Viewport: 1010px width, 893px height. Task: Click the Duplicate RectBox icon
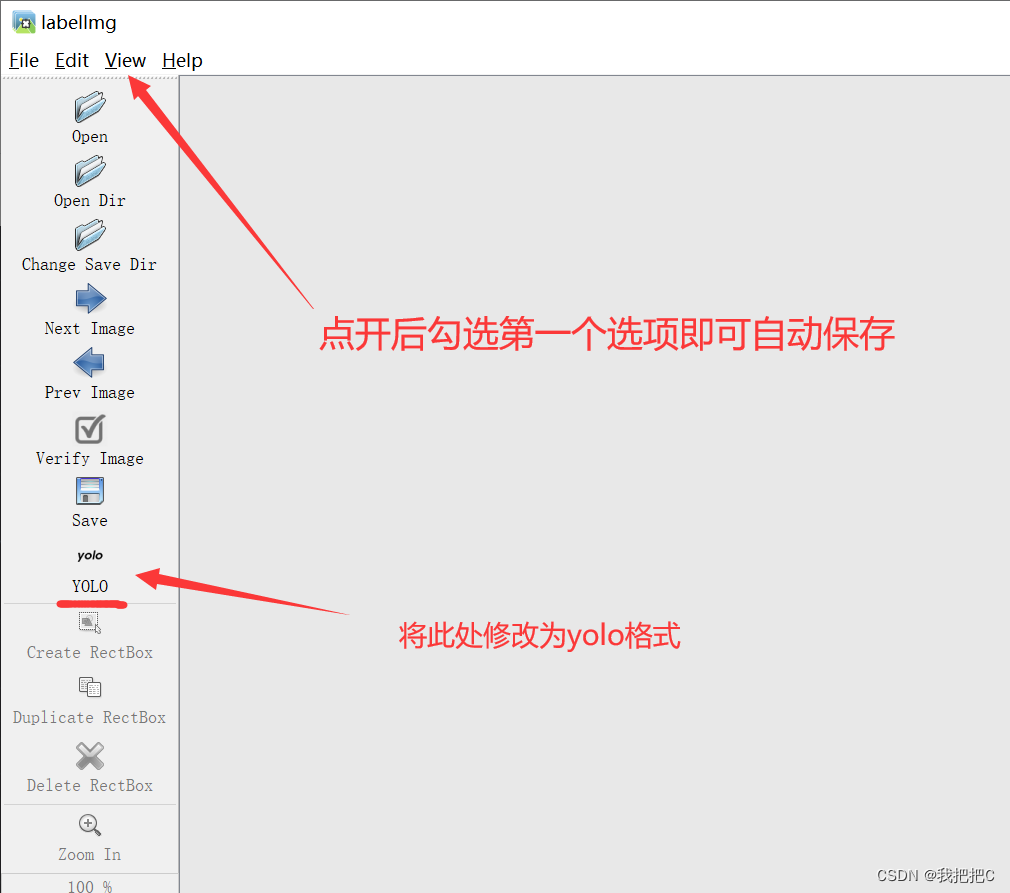[90, 687]
